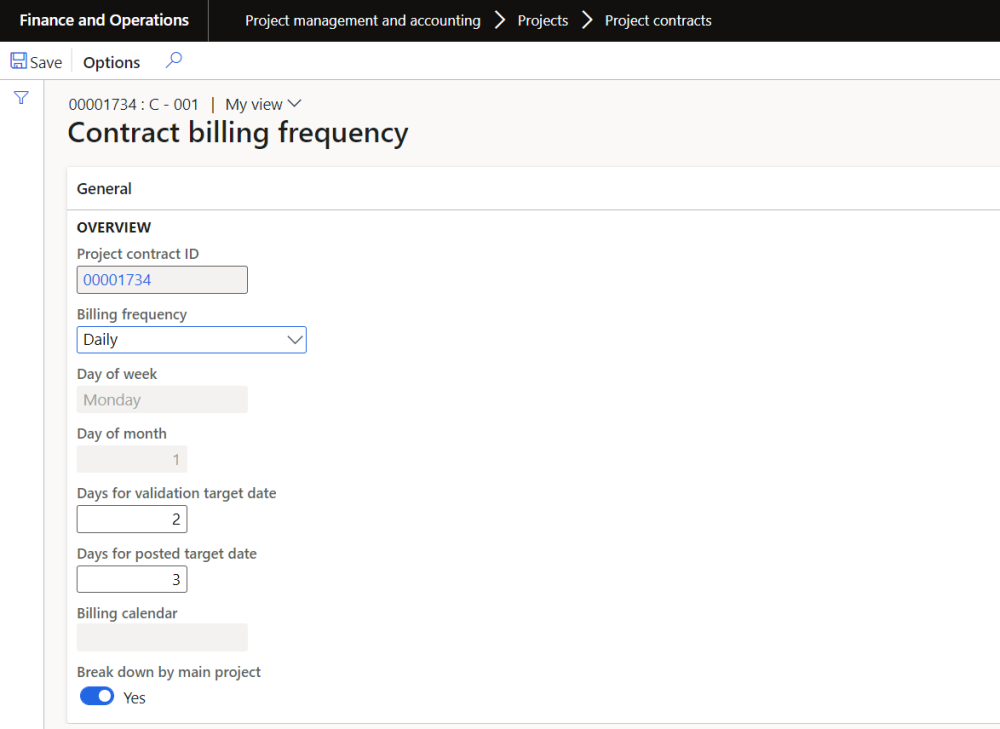Click the Billing calendar field
The width and height of the screenshot is (1000, 729).
[162, 638]
